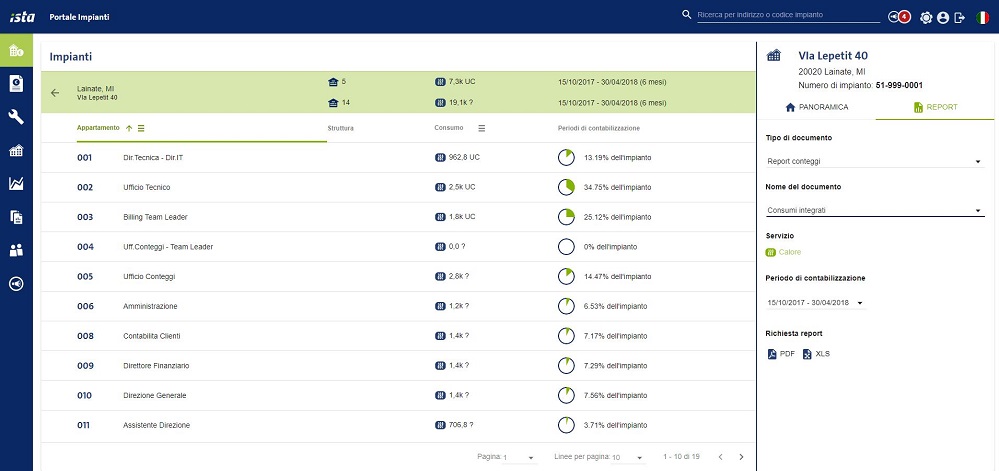Download the report as PDF
This screenshot has width=999, height=471.
click(781, 354)
